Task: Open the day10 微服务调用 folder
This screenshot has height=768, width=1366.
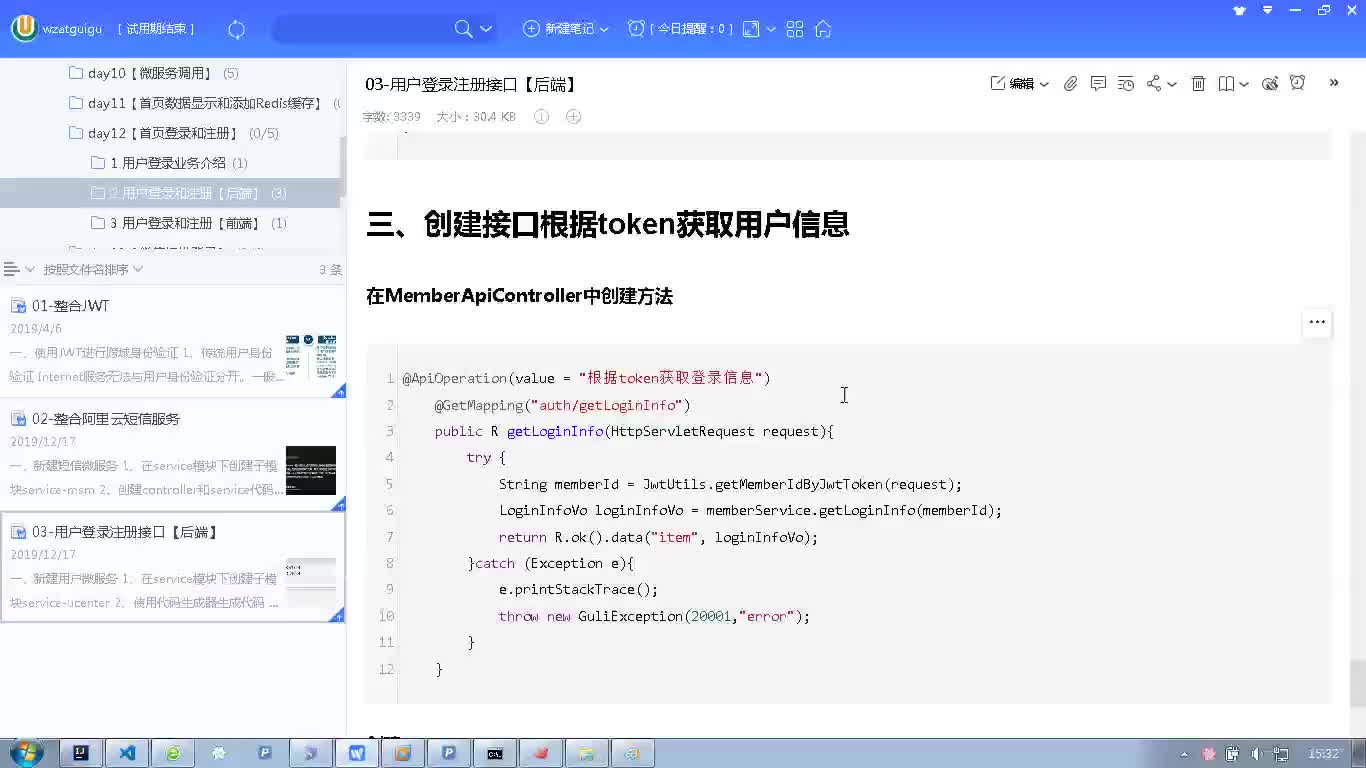Action: 153,73
